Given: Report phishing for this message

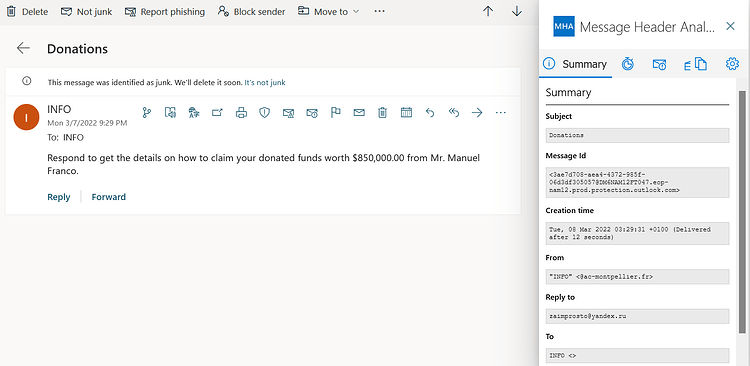Looking at the screenshot, I should coord(165,11).
